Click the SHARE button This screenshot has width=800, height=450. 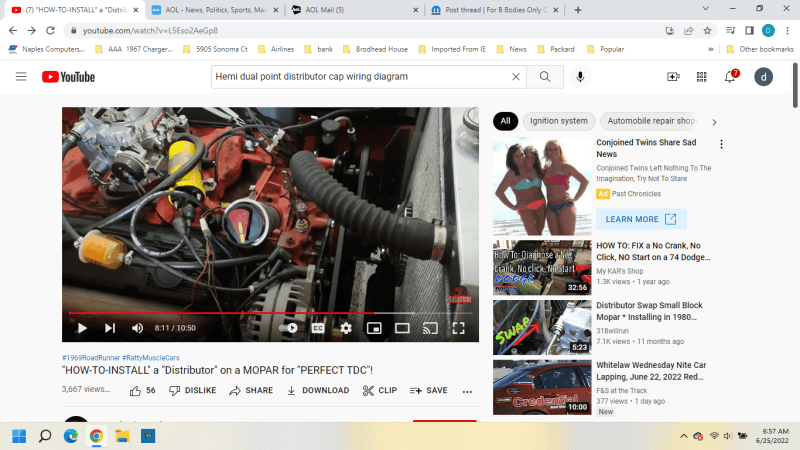pos(251,391)
